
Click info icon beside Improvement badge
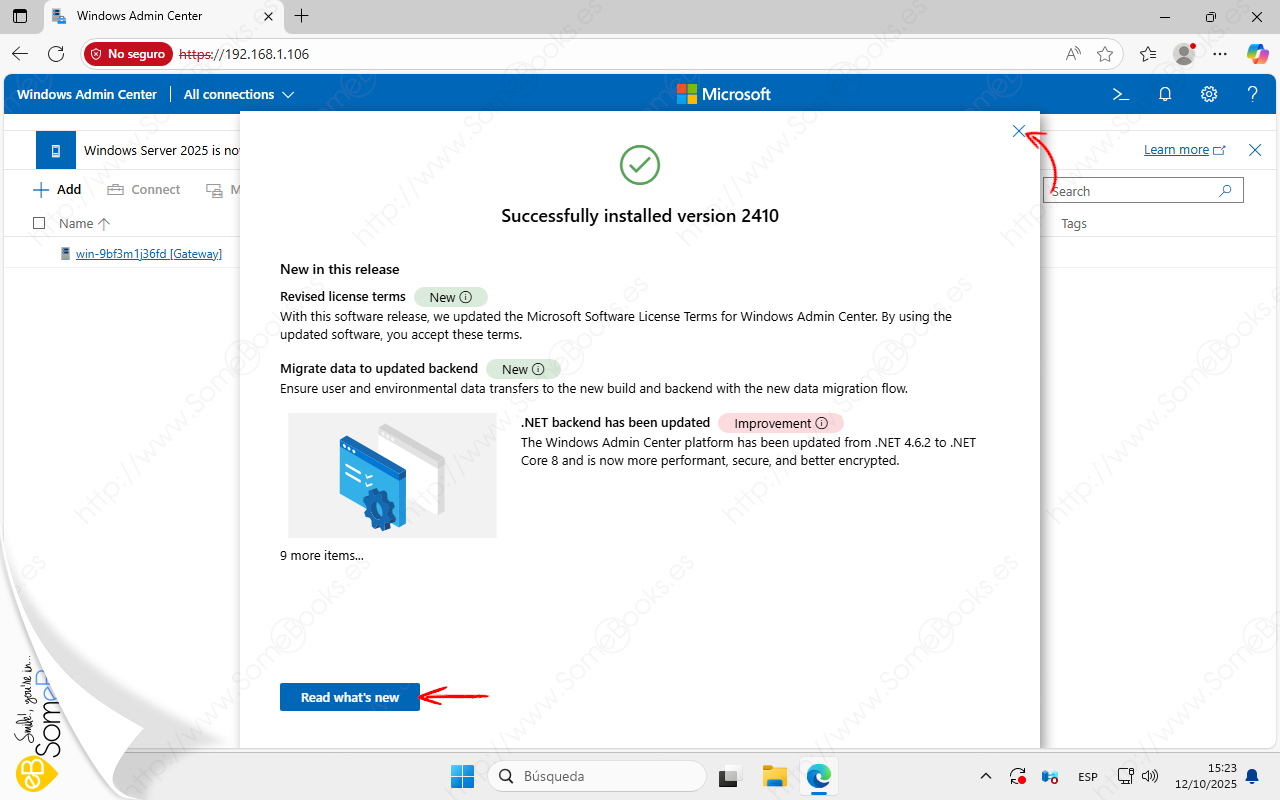pyautogui.click(x=822, y=423)
